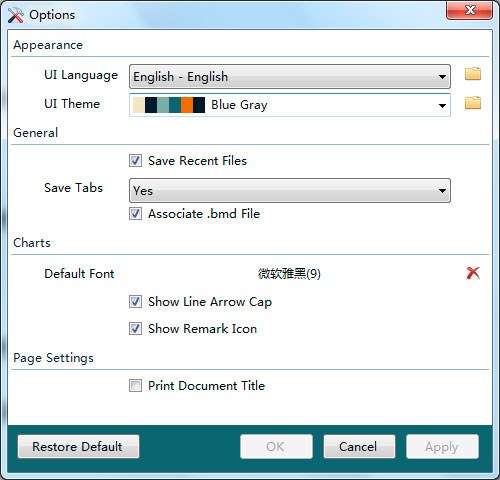Click the Cancel button
This screenshot has width=500, height=480.
(359, 446)
